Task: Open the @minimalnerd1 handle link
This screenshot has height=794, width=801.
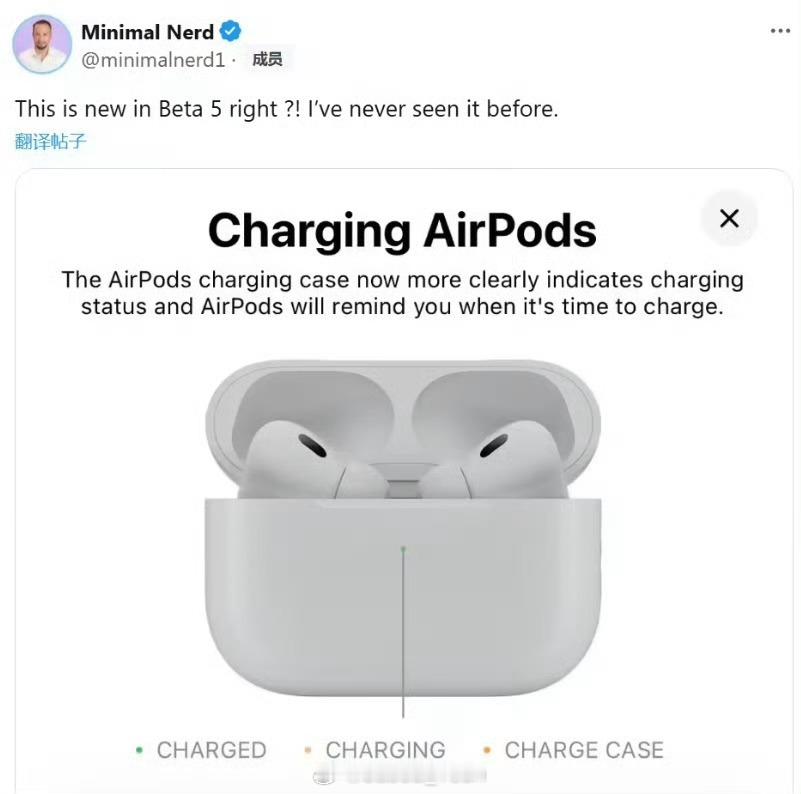Action: click(153, 60)
